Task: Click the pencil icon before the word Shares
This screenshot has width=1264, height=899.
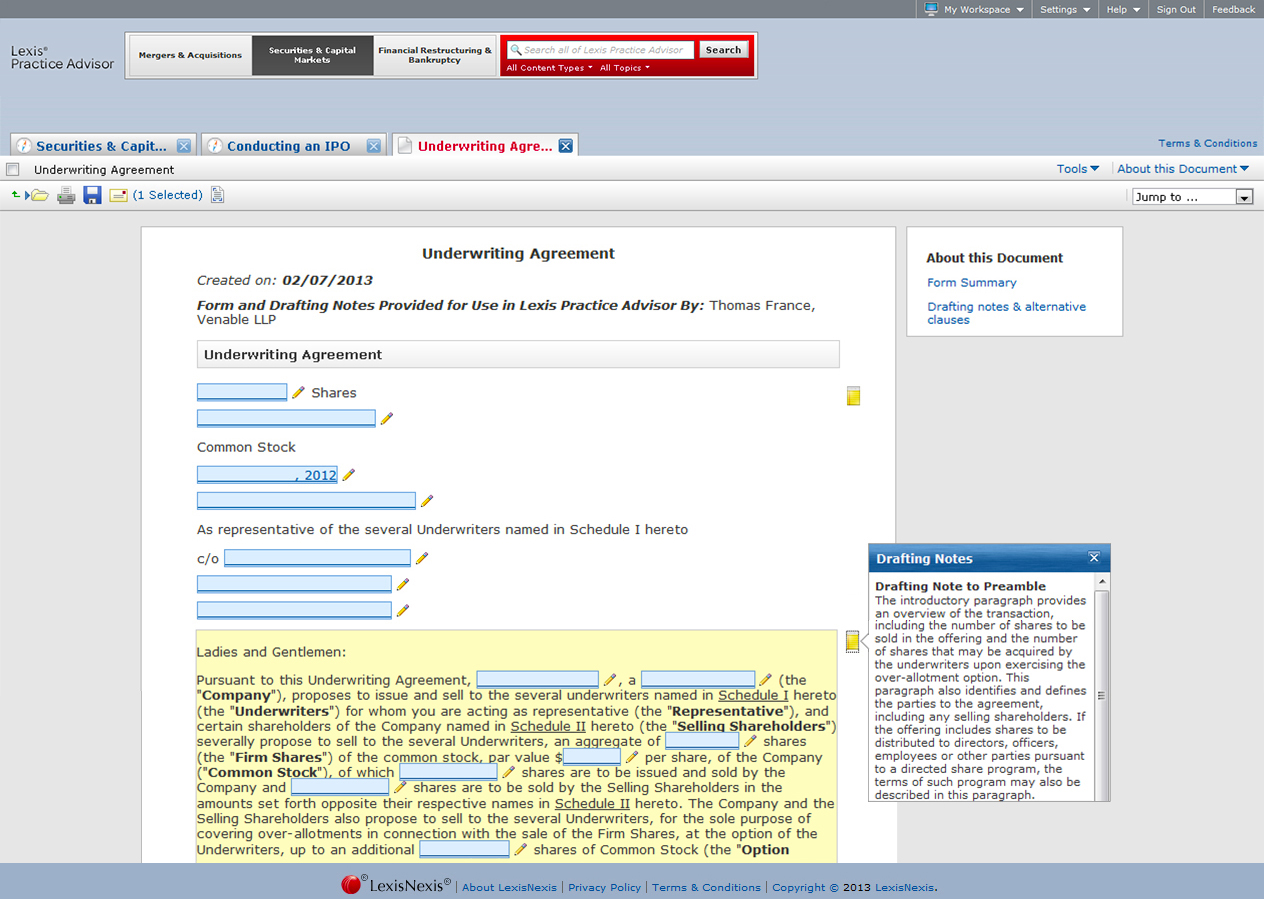Action: click(x=298, y=393)
